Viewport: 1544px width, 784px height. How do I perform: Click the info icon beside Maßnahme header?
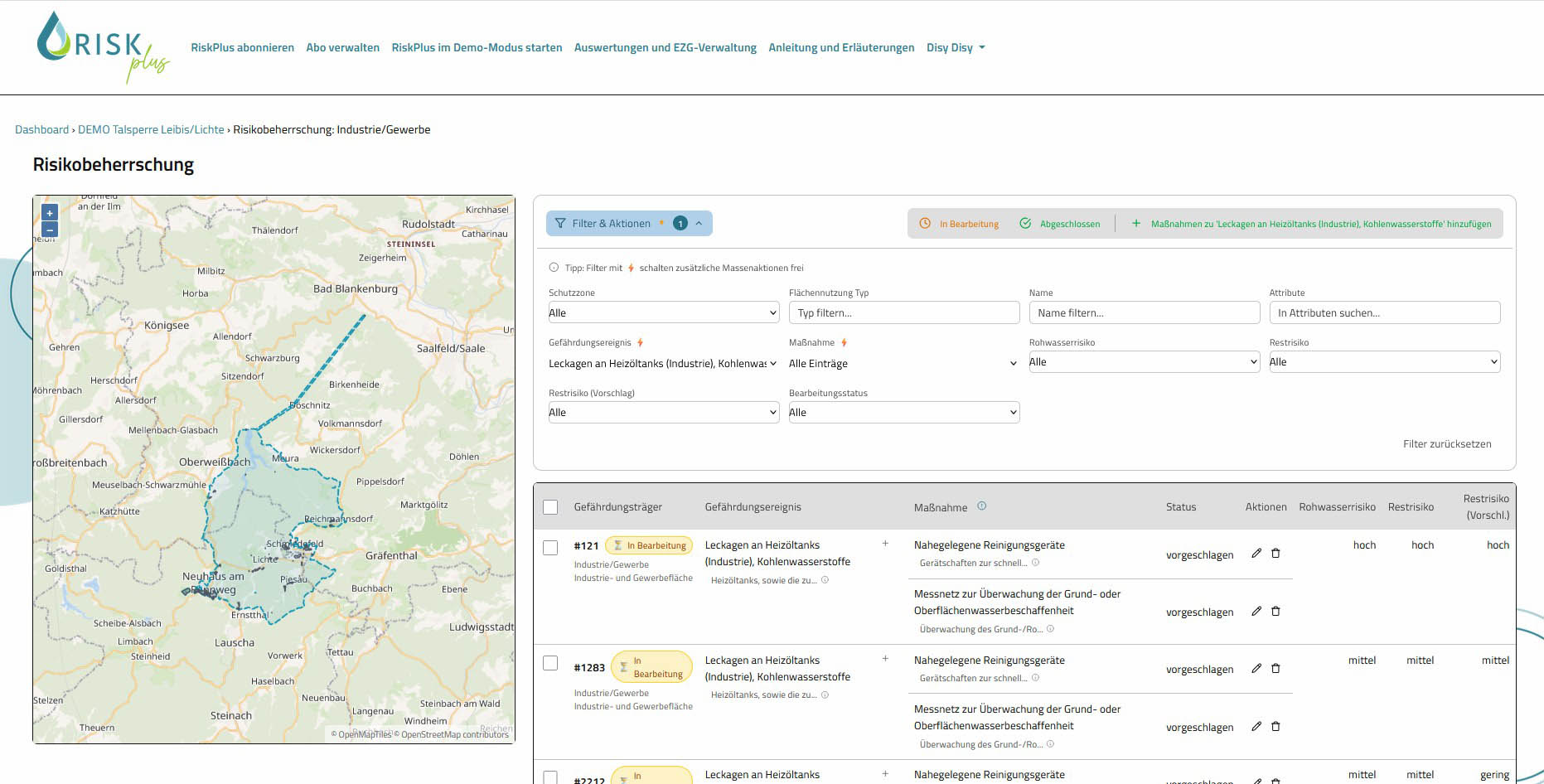981,506
